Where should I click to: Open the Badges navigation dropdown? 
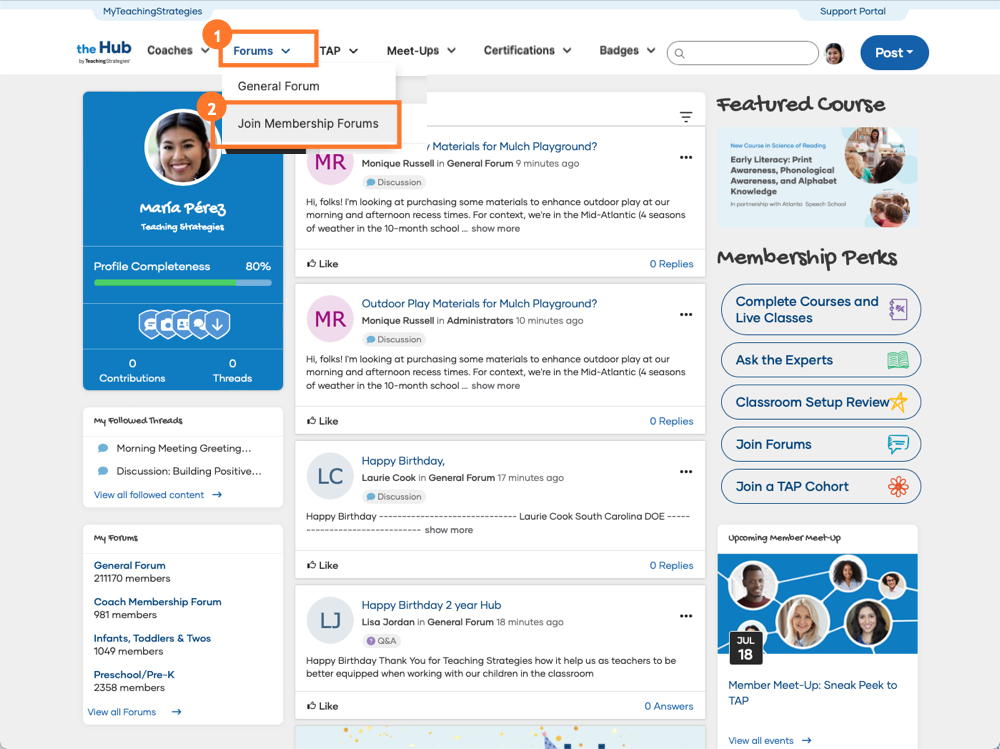627,51
